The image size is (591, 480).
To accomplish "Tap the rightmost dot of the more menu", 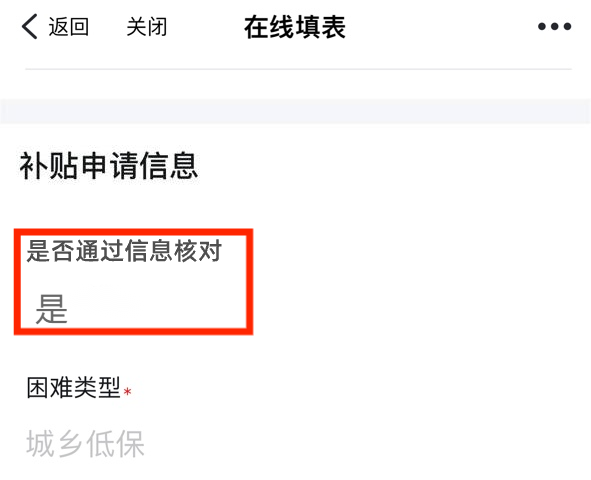I will 567,26.
